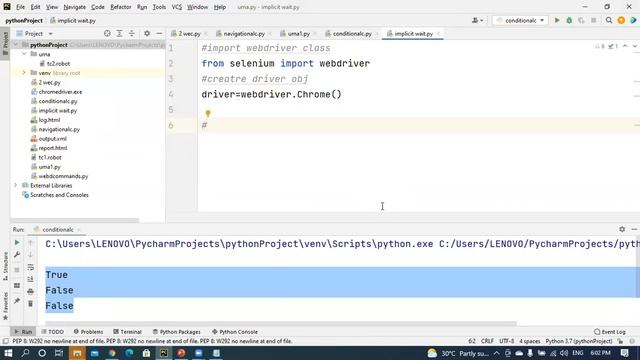Toggle the Favorites side tool window
The image size is (640, 360).
click(5, 306)
